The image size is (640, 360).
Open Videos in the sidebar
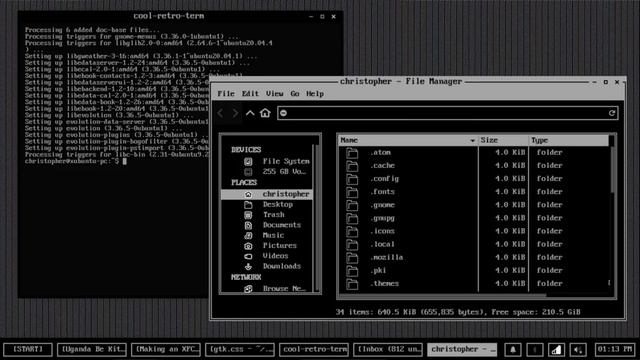coord(267,256)
